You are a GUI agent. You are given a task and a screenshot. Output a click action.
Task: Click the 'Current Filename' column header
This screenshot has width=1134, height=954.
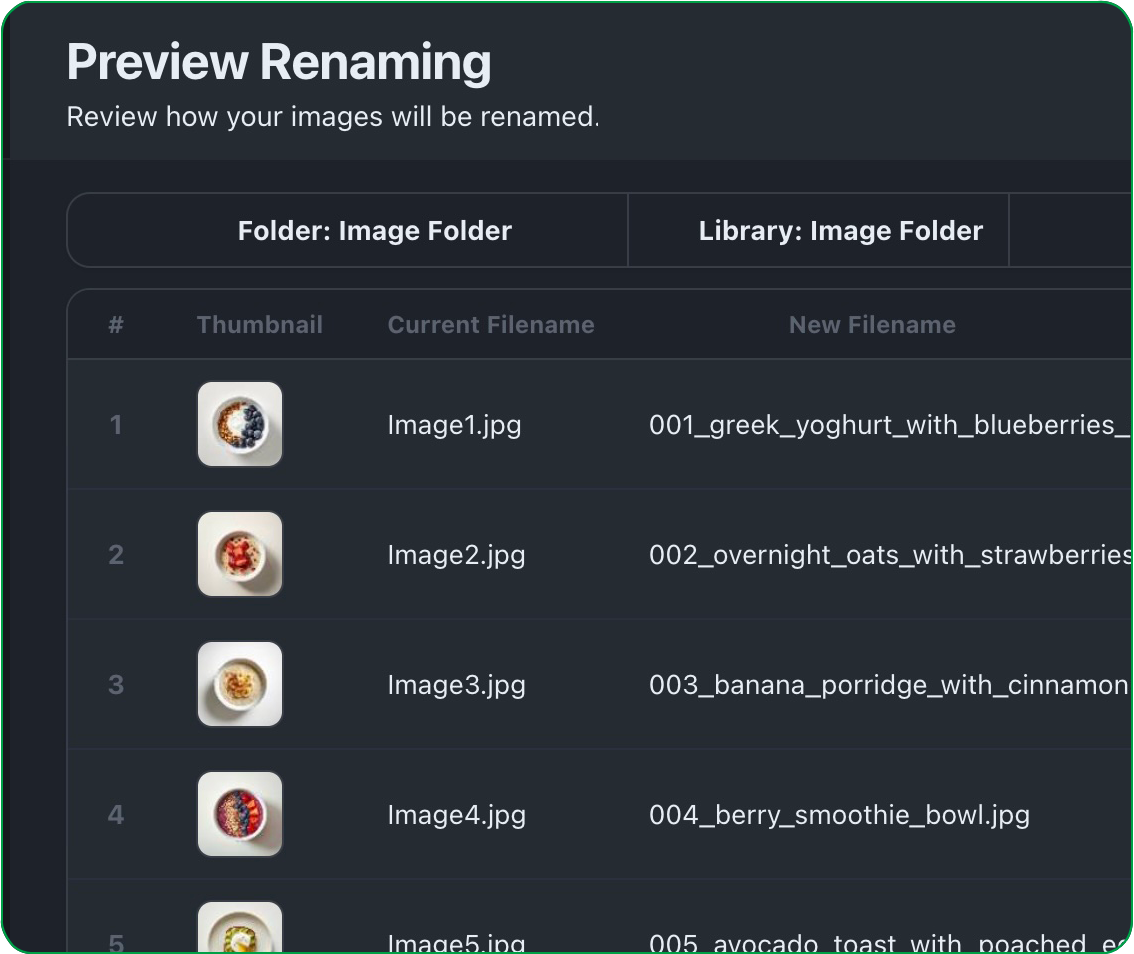pos(491,325)
